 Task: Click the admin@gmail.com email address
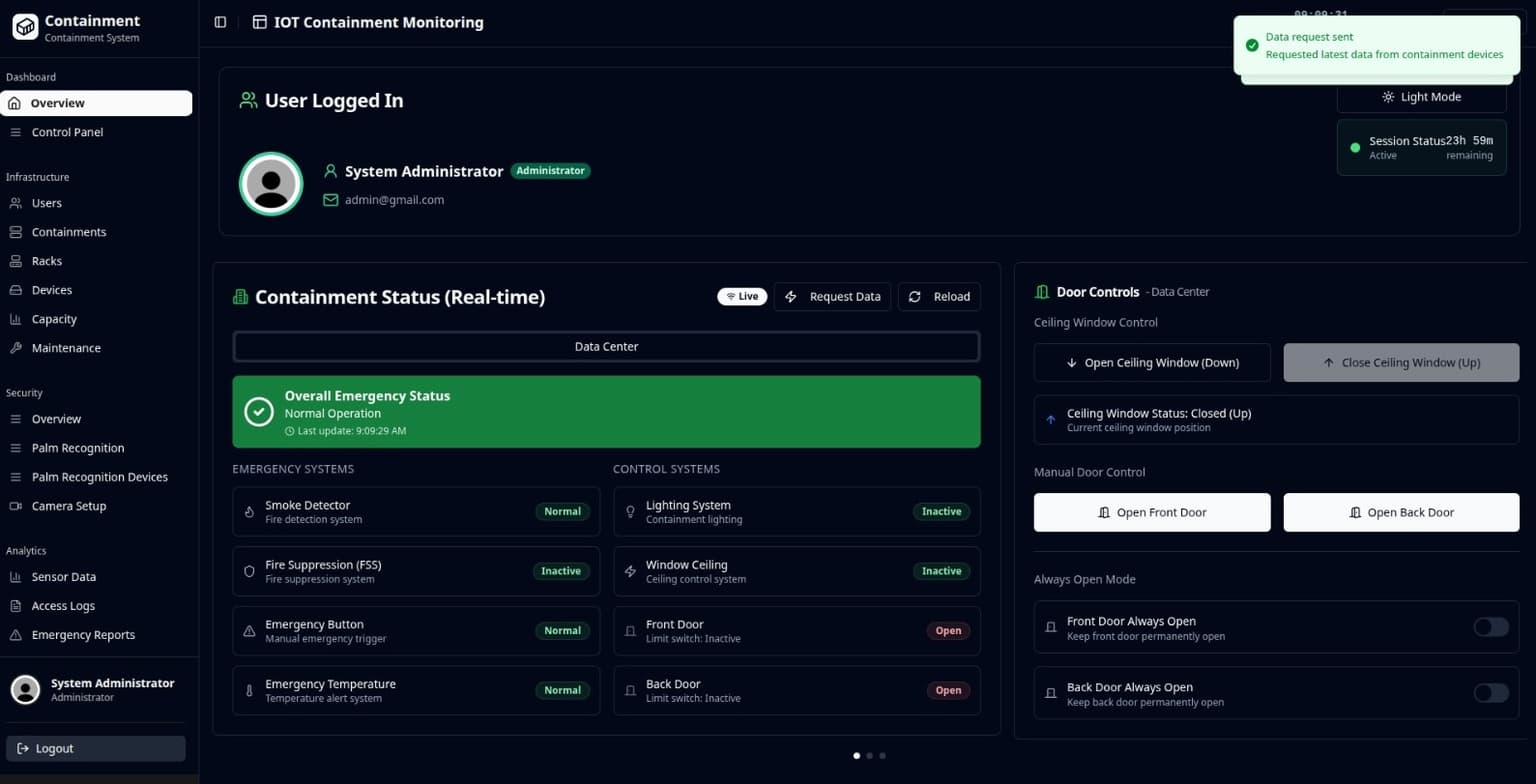[x=395, y=199]
